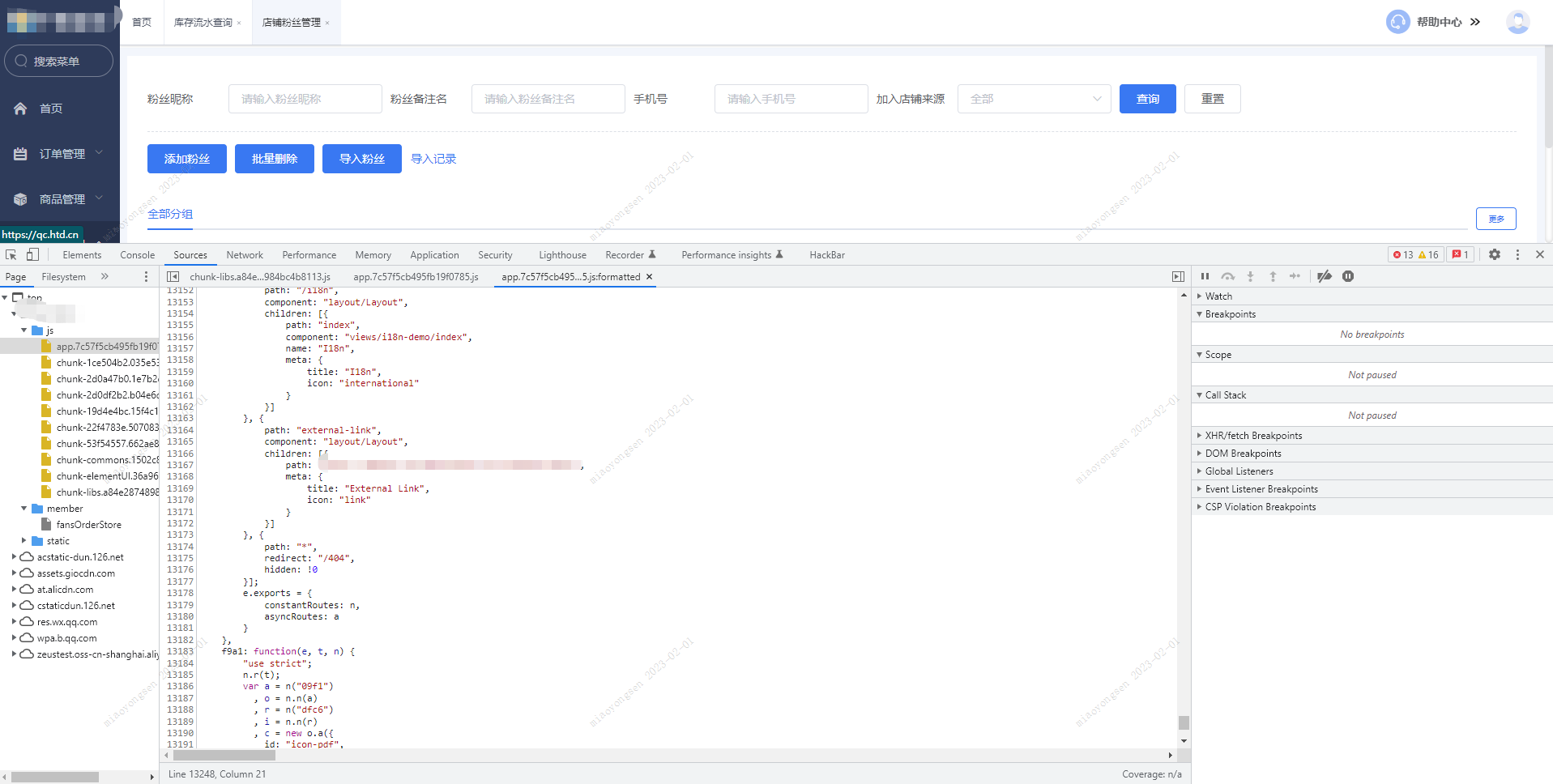Click the 添加粉丝 button

pos(187,159)
